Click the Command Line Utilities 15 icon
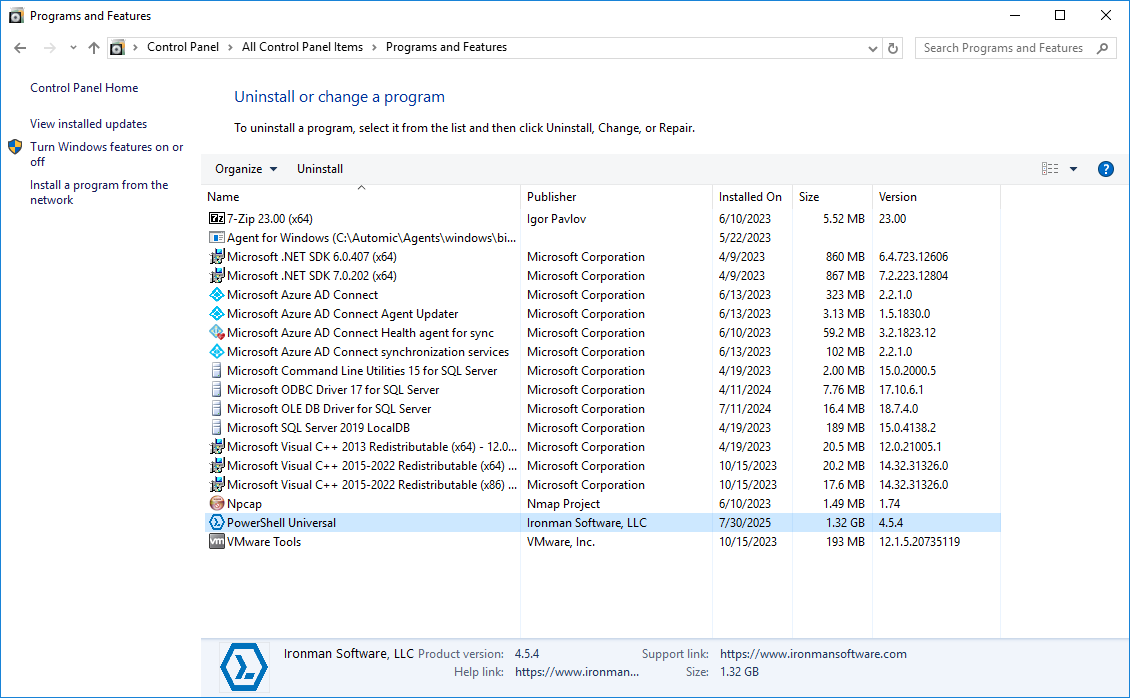This screenshot has width=1130, height=698. (216, 371)
